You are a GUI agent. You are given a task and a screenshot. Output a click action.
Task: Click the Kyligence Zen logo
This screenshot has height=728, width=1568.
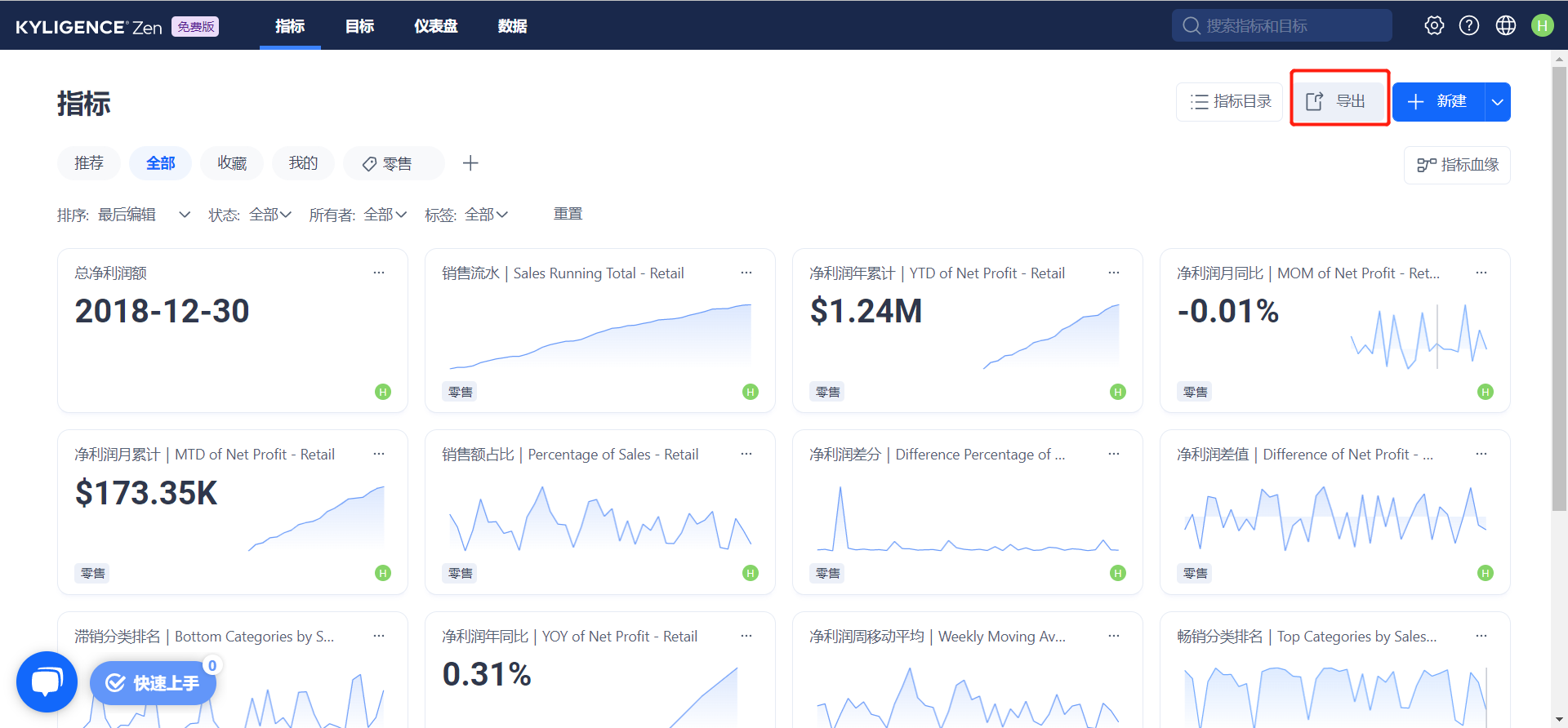tap(89, 27)
